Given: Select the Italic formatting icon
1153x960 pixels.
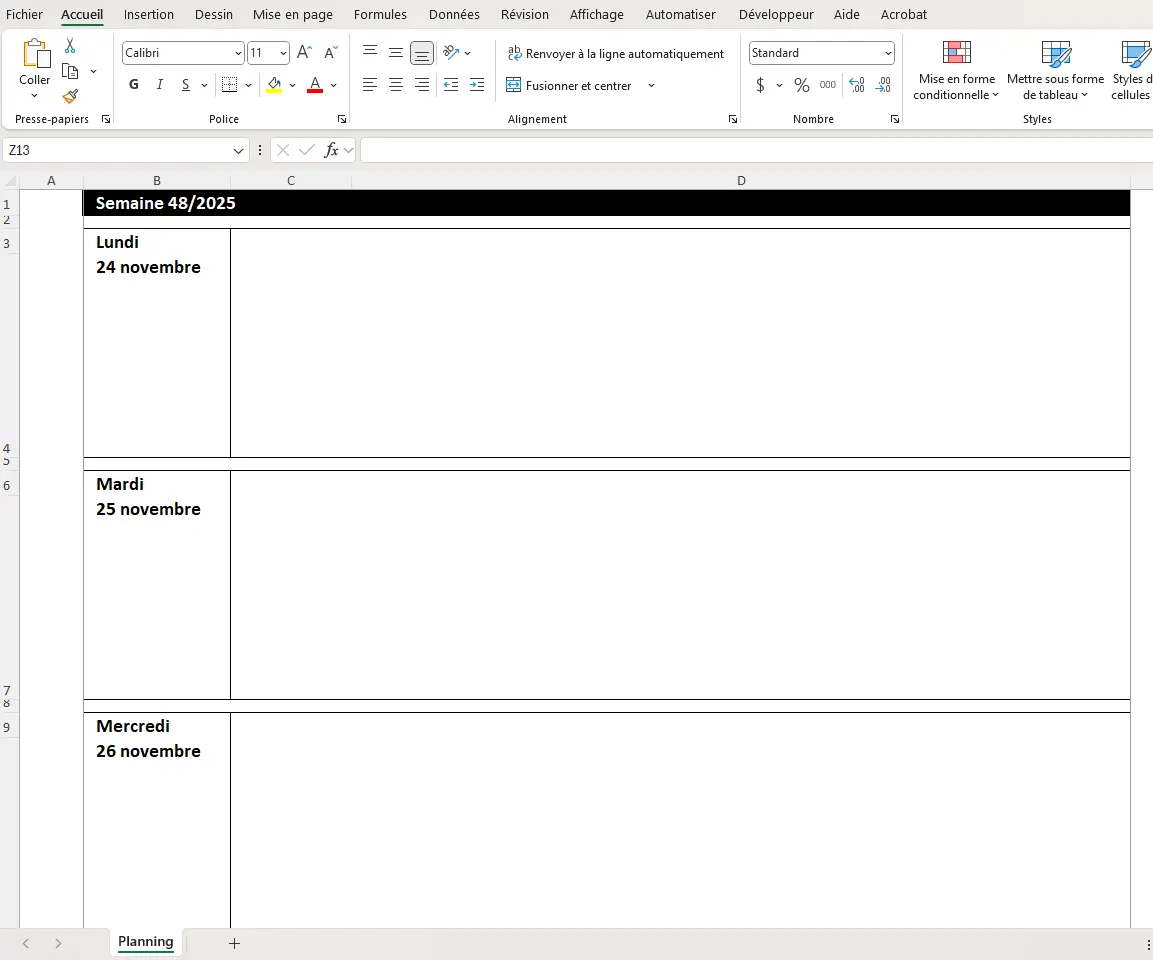Looking at the screenshot, I should pos(160,85).
